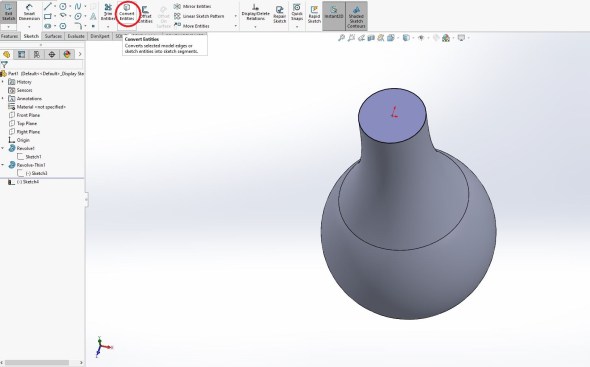
Task: Switch to the Surfaces tab
Action: pos(53,36)
